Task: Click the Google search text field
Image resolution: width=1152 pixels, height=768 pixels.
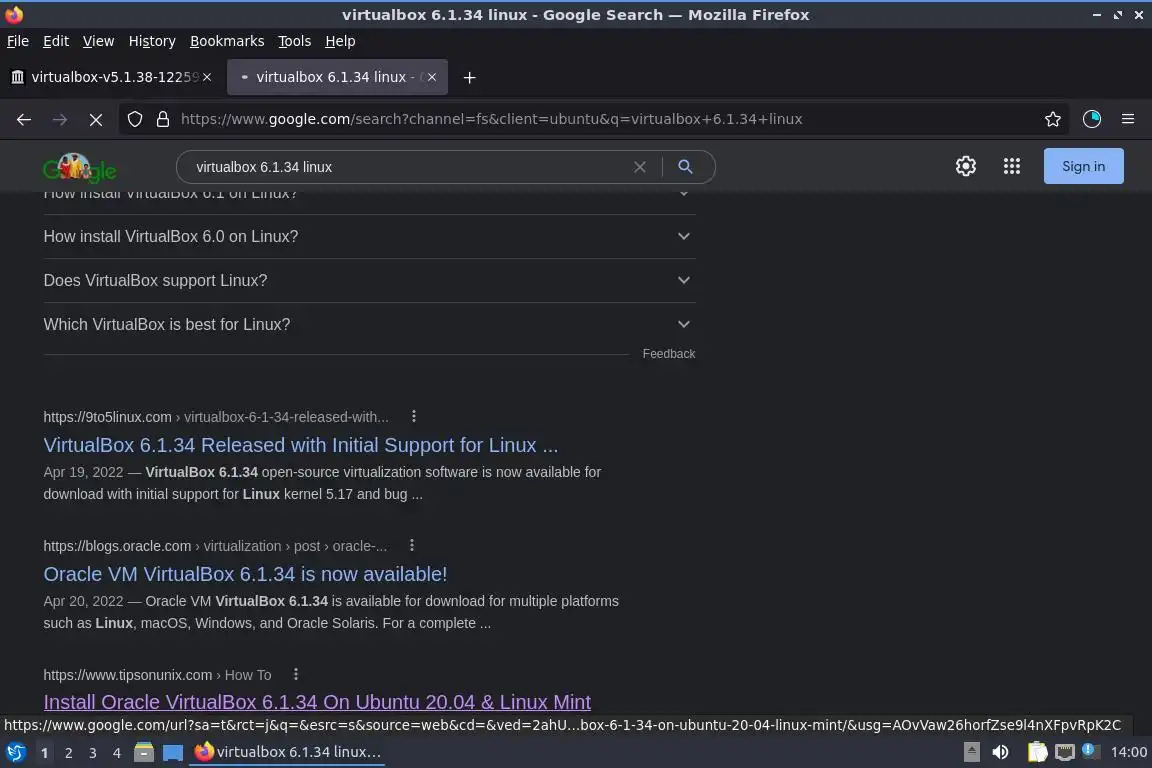Action: tap(408, 168)
